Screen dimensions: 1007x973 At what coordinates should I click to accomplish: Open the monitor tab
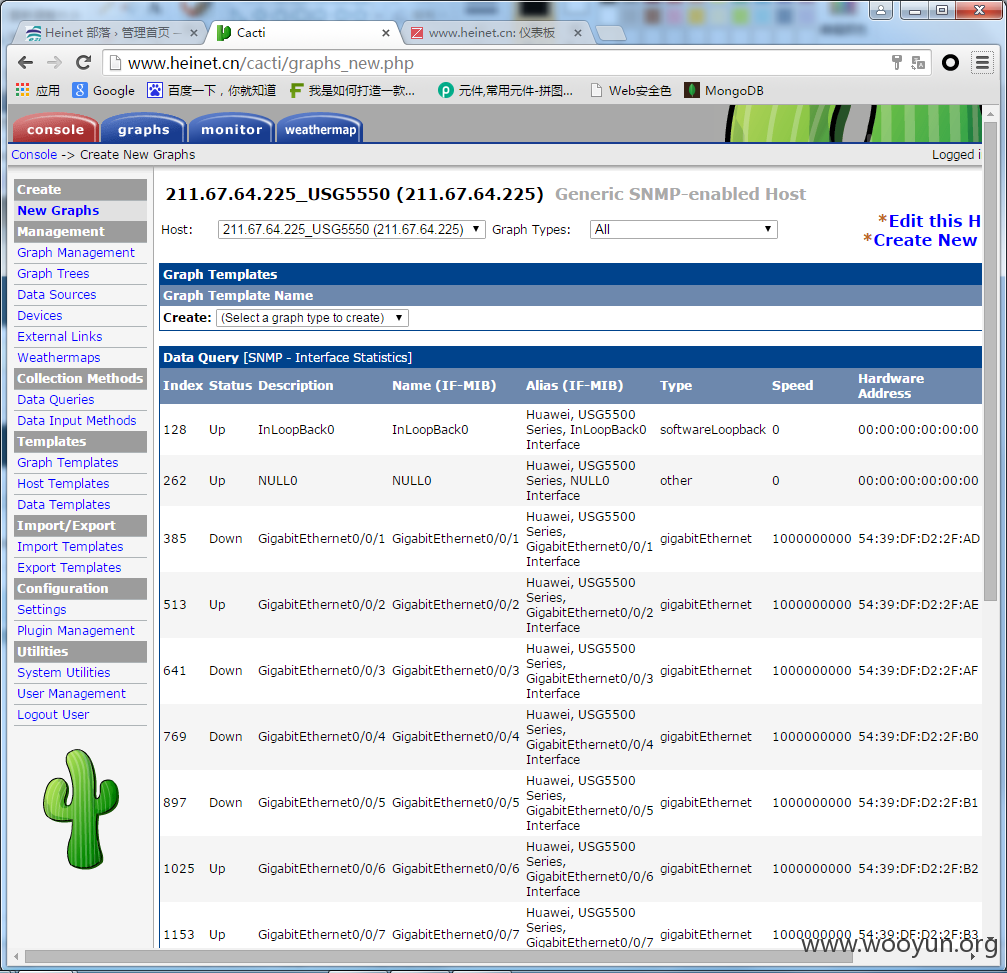[232, 129]
